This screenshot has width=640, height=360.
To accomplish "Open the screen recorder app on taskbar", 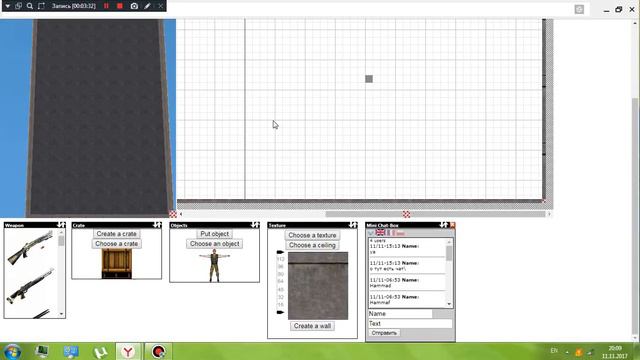I will point(158,351).
